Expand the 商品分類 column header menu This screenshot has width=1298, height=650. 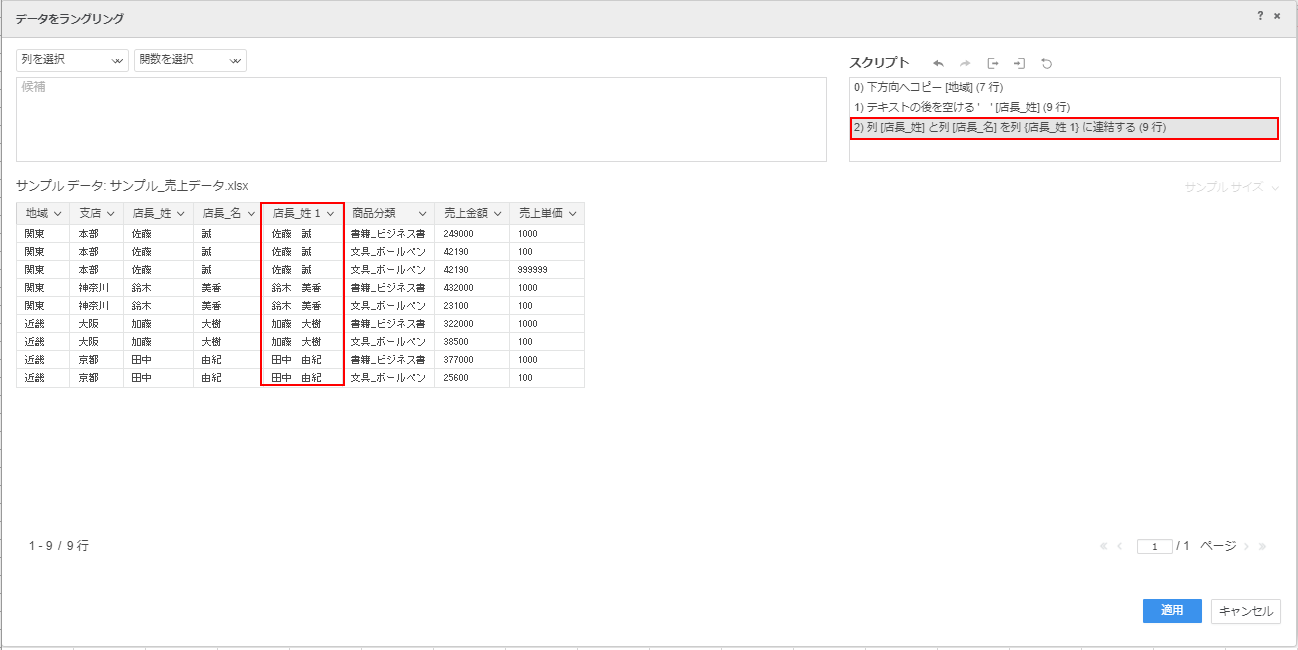[422, 214]
